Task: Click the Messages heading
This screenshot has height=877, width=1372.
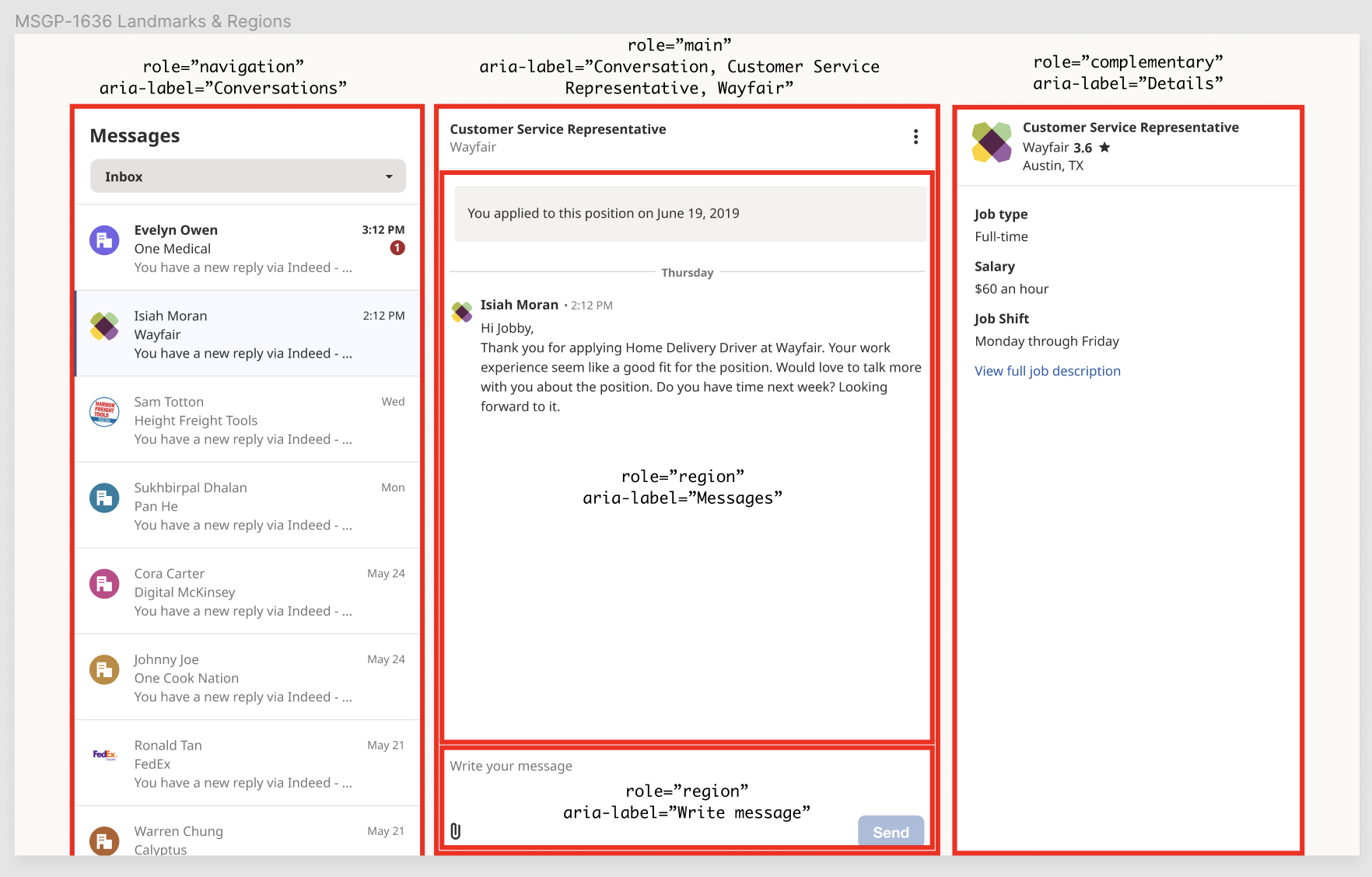Action: pos(135,136)
